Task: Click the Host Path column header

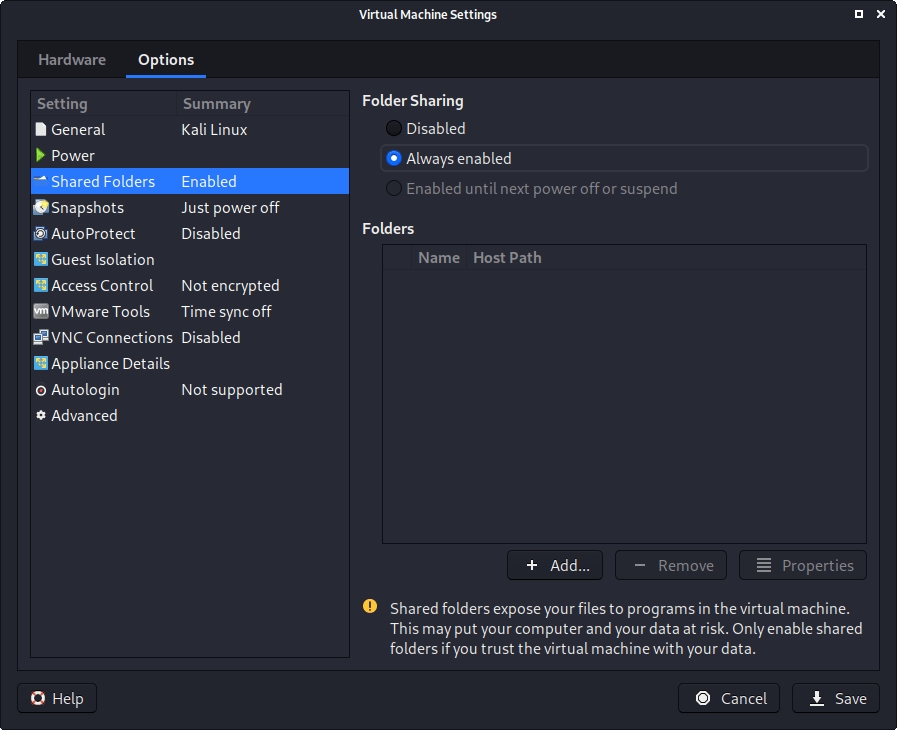Action: (507, 258)
